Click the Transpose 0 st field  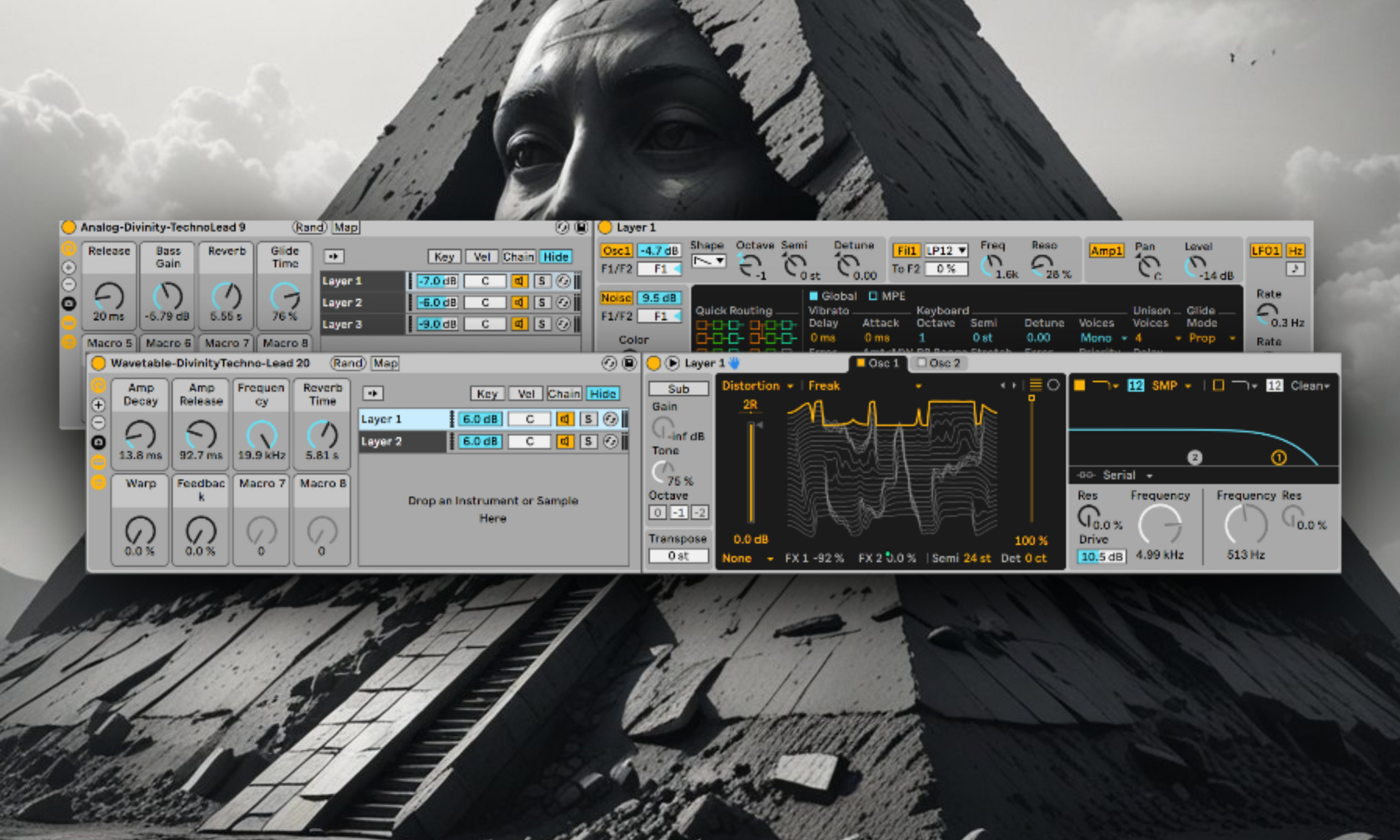pos(678,556)
